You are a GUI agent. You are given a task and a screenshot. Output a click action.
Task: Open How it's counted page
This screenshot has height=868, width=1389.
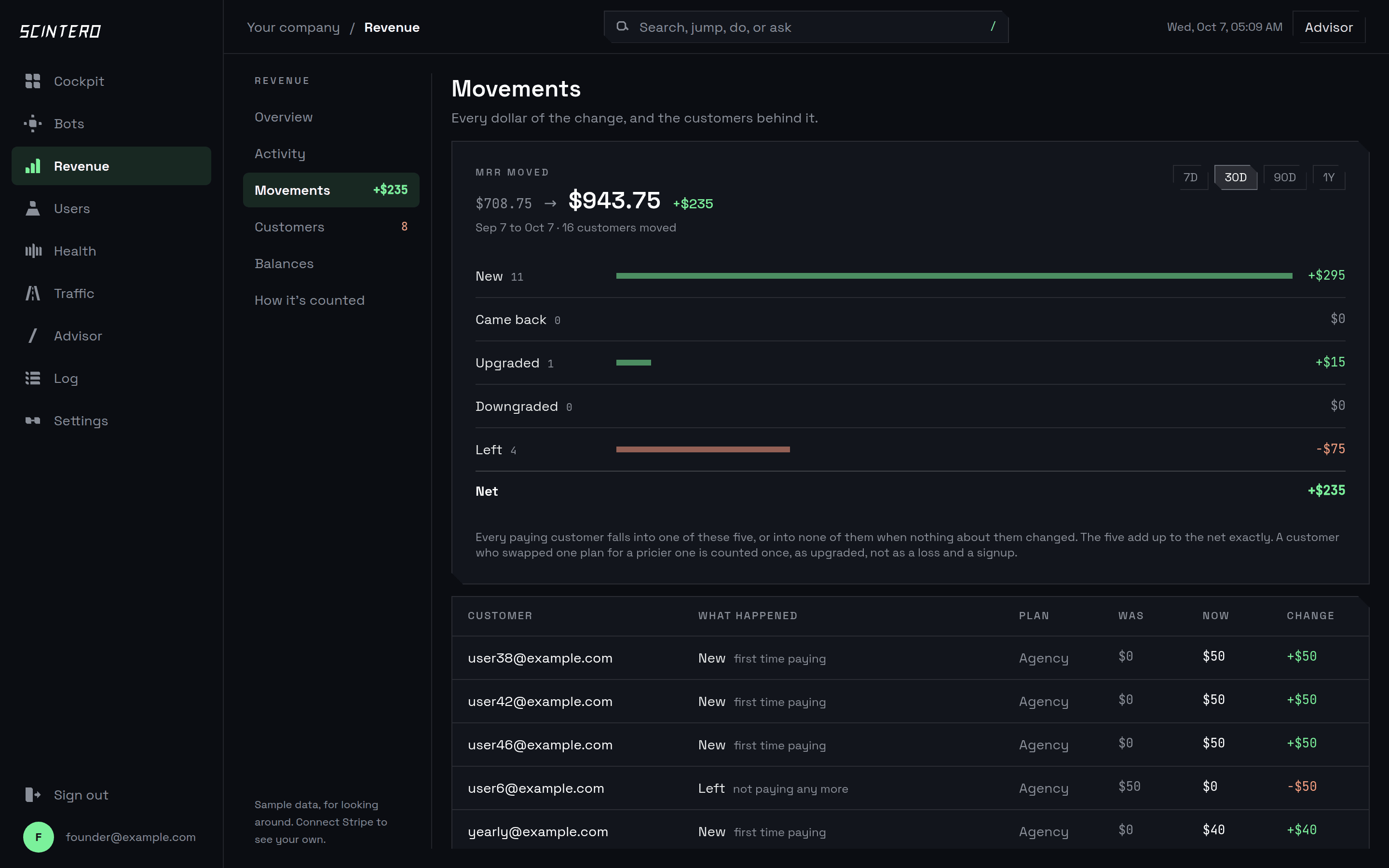(x=331, y=300)
